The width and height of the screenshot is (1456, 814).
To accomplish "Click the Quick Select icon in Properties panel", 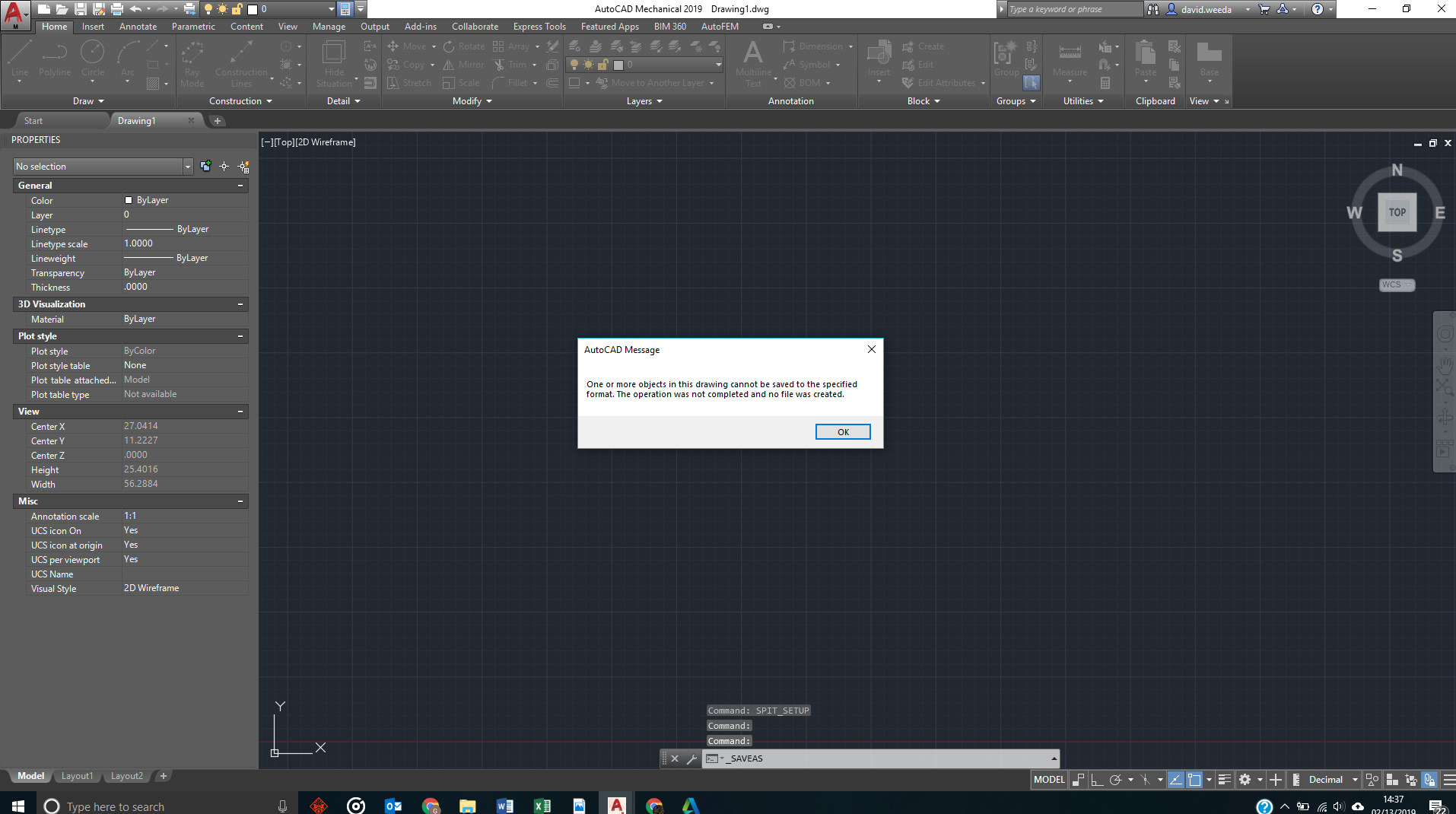I will (x=243, y=166).
